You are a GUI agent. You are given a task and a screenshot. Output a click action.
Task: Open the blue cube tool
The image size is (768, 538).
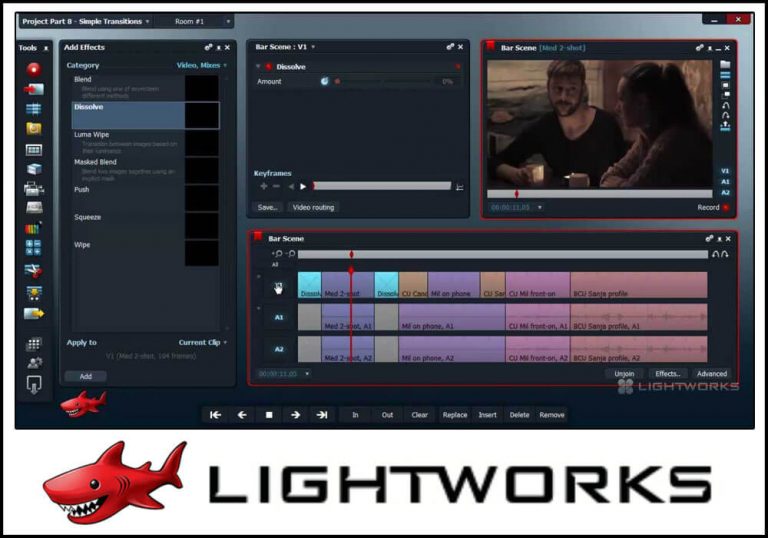(34, 169)
